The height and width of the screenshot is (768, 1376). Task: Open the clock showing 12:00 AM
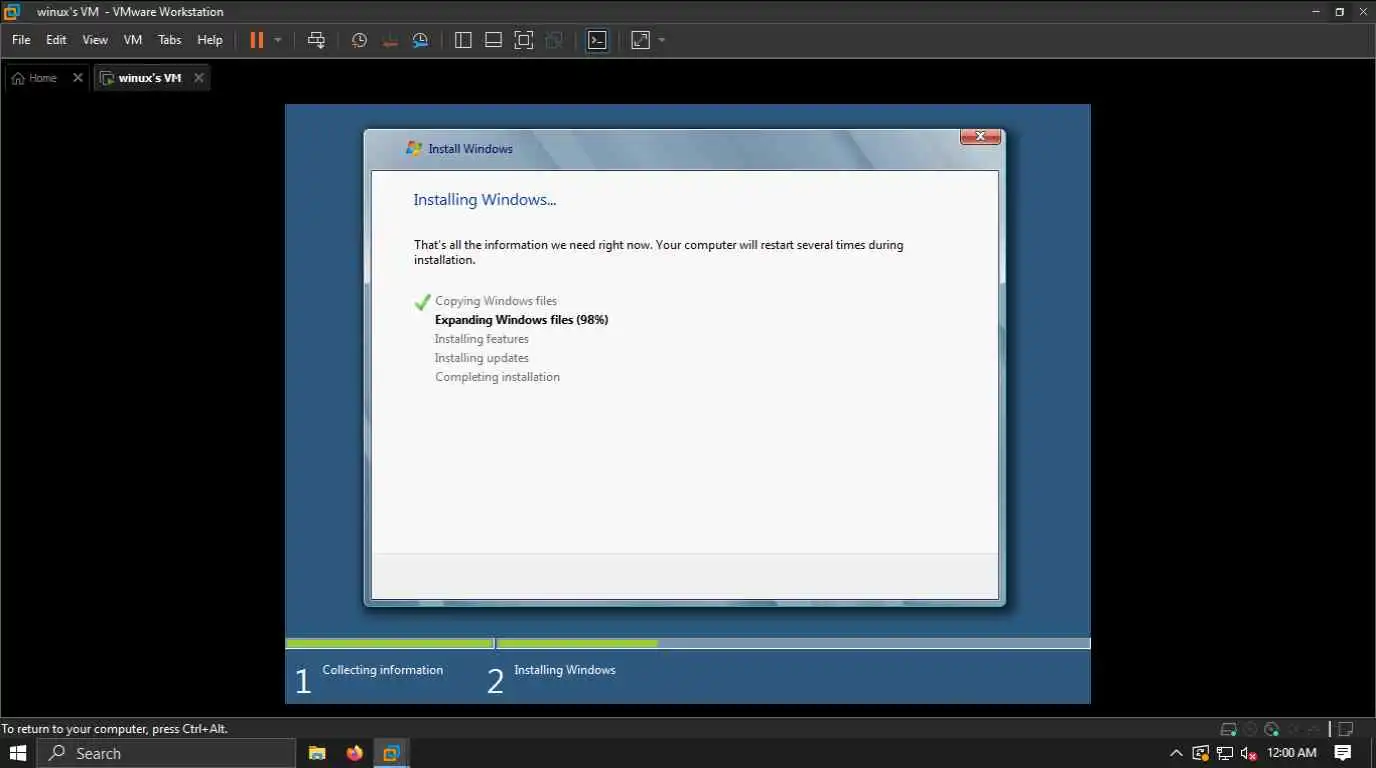pyautogui.click(x=1291, y=753)
